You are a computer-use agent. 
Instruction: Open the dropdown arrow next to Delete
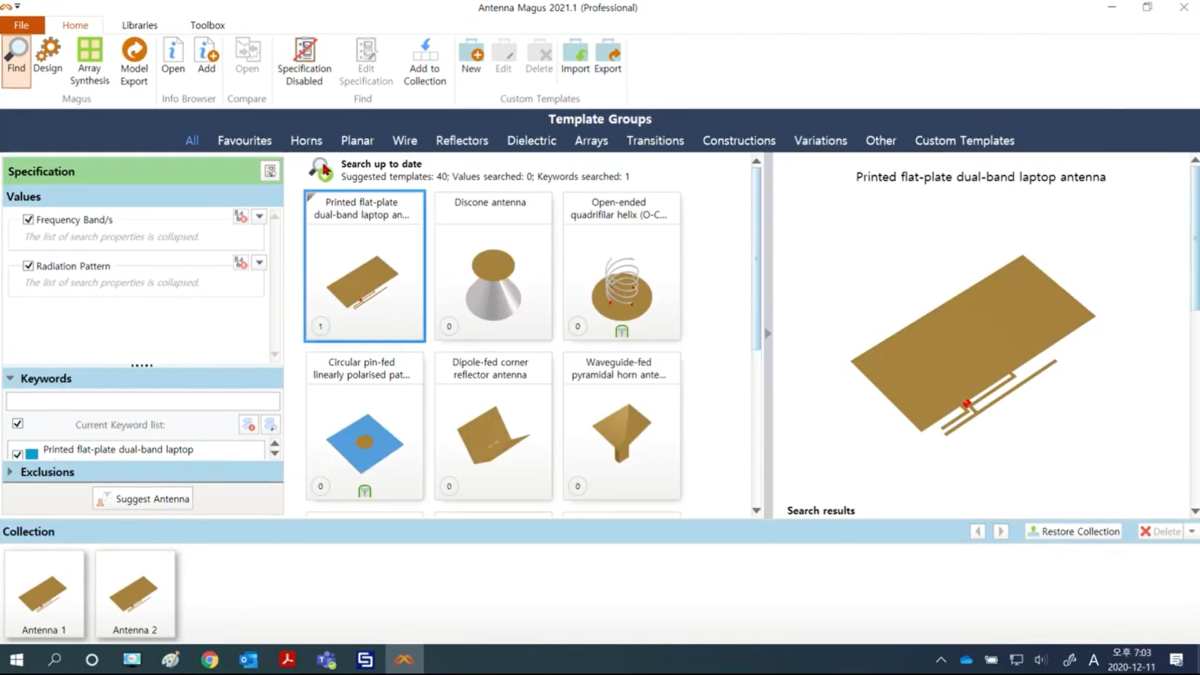1191,532
